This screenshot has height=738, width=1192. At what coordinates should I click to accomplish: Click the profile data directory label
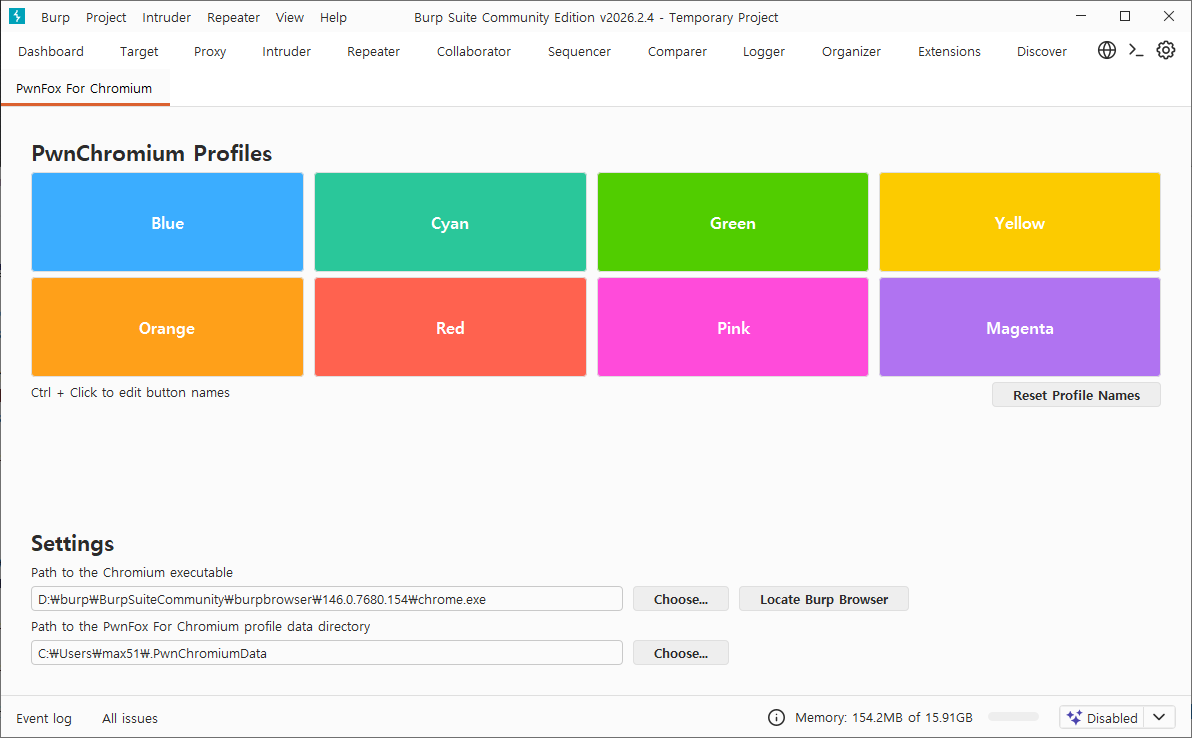coord(201,626)
